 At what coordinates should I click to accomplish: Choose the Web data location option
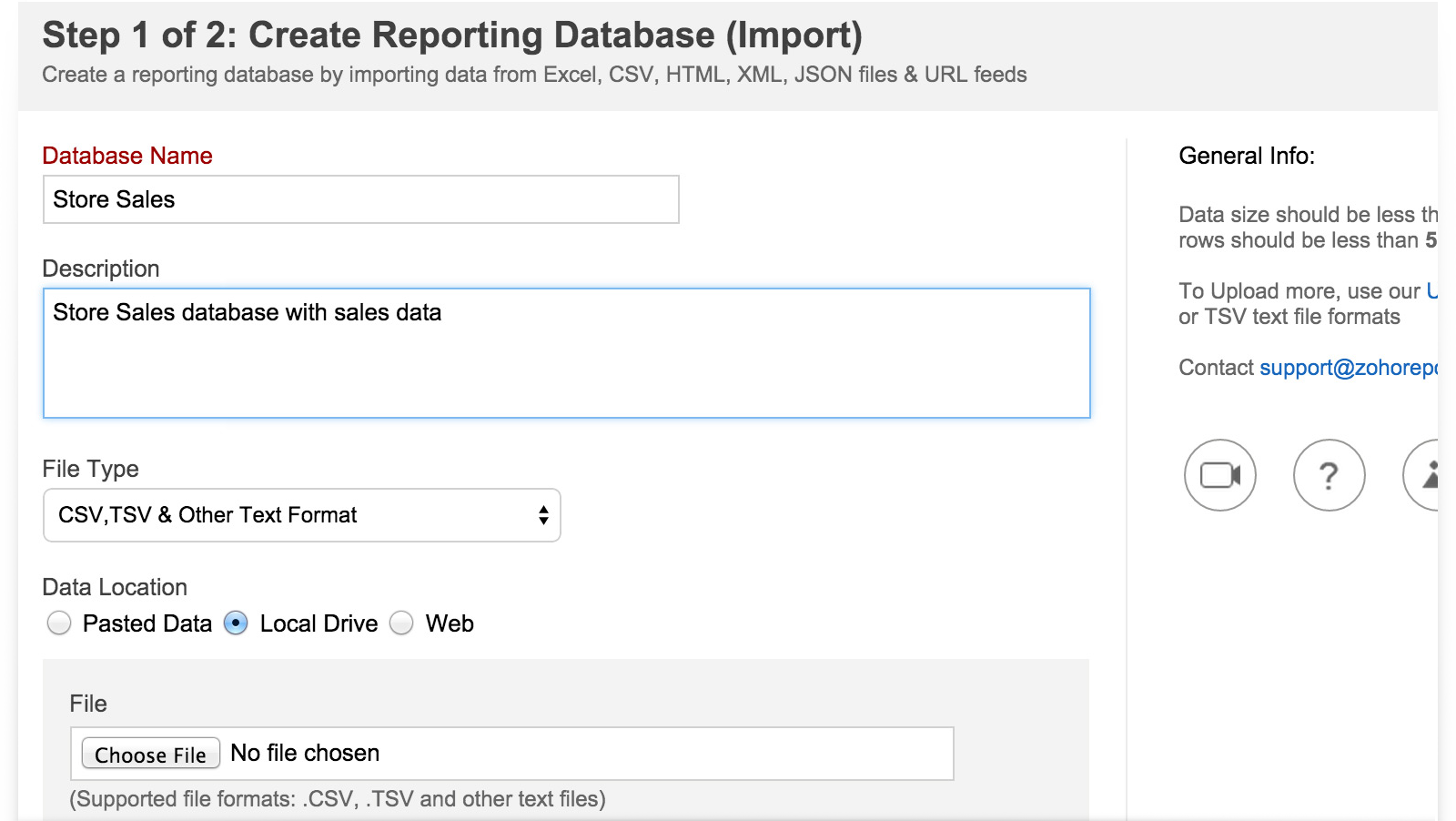pos(401,623)
